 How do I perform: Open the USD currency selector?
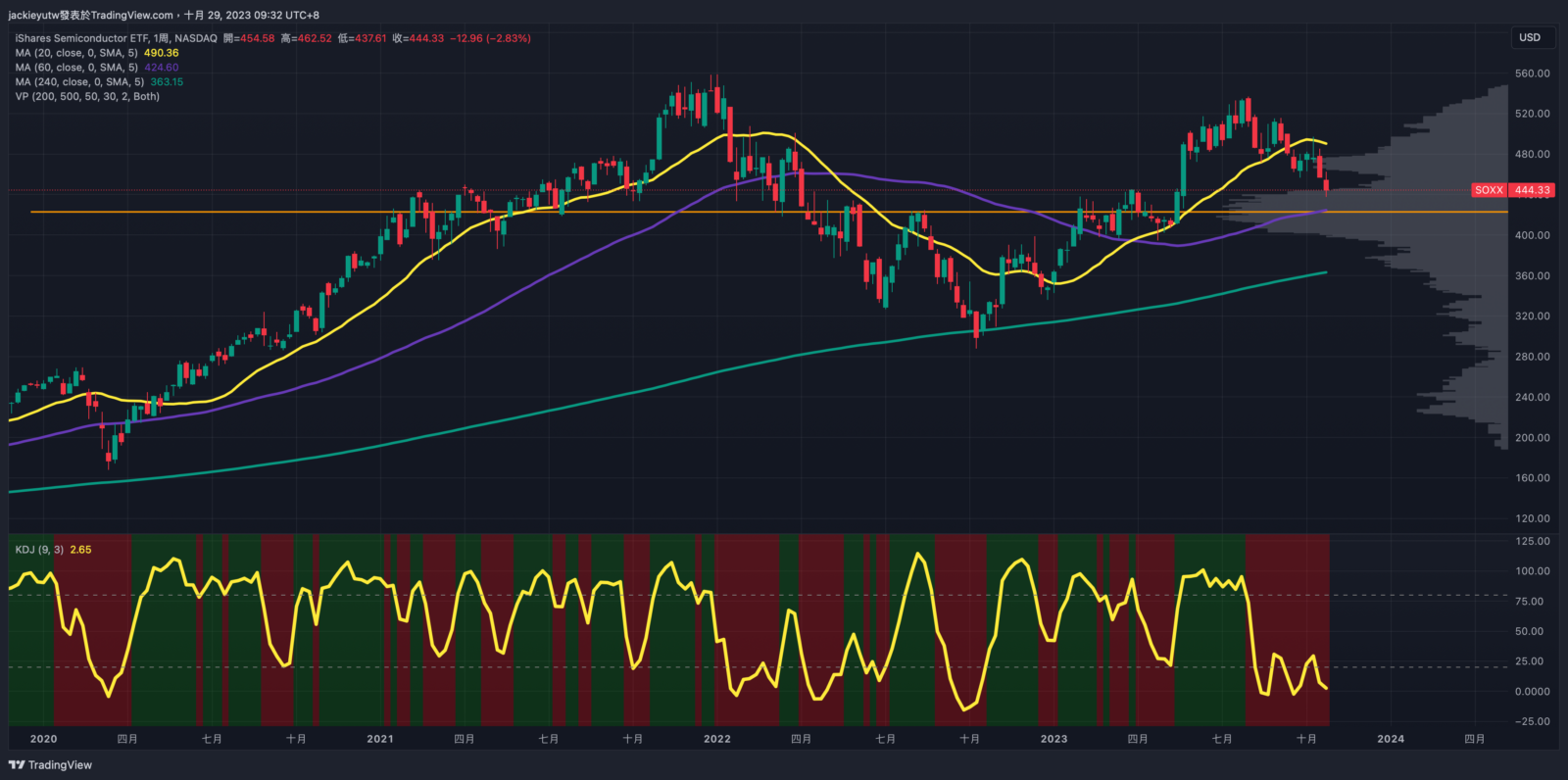click(x=1530, y=37)
